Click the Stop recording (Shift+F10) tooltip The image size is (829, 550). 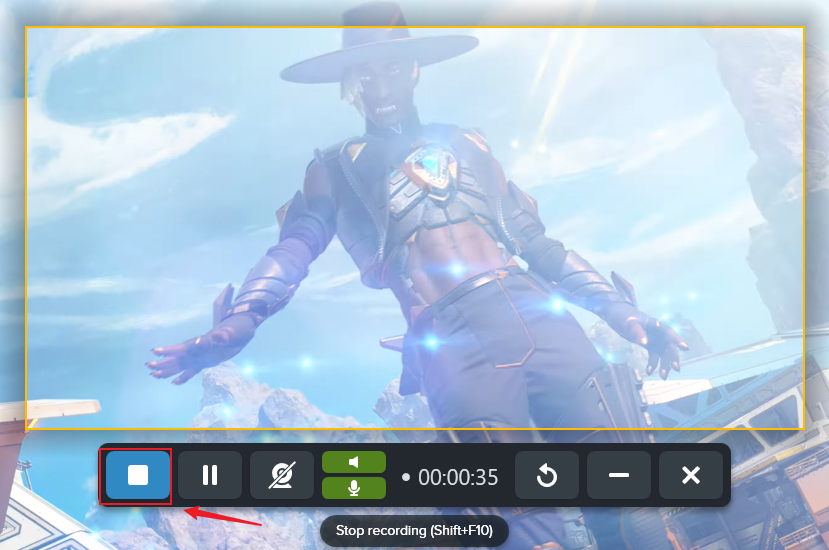[414, 530]
